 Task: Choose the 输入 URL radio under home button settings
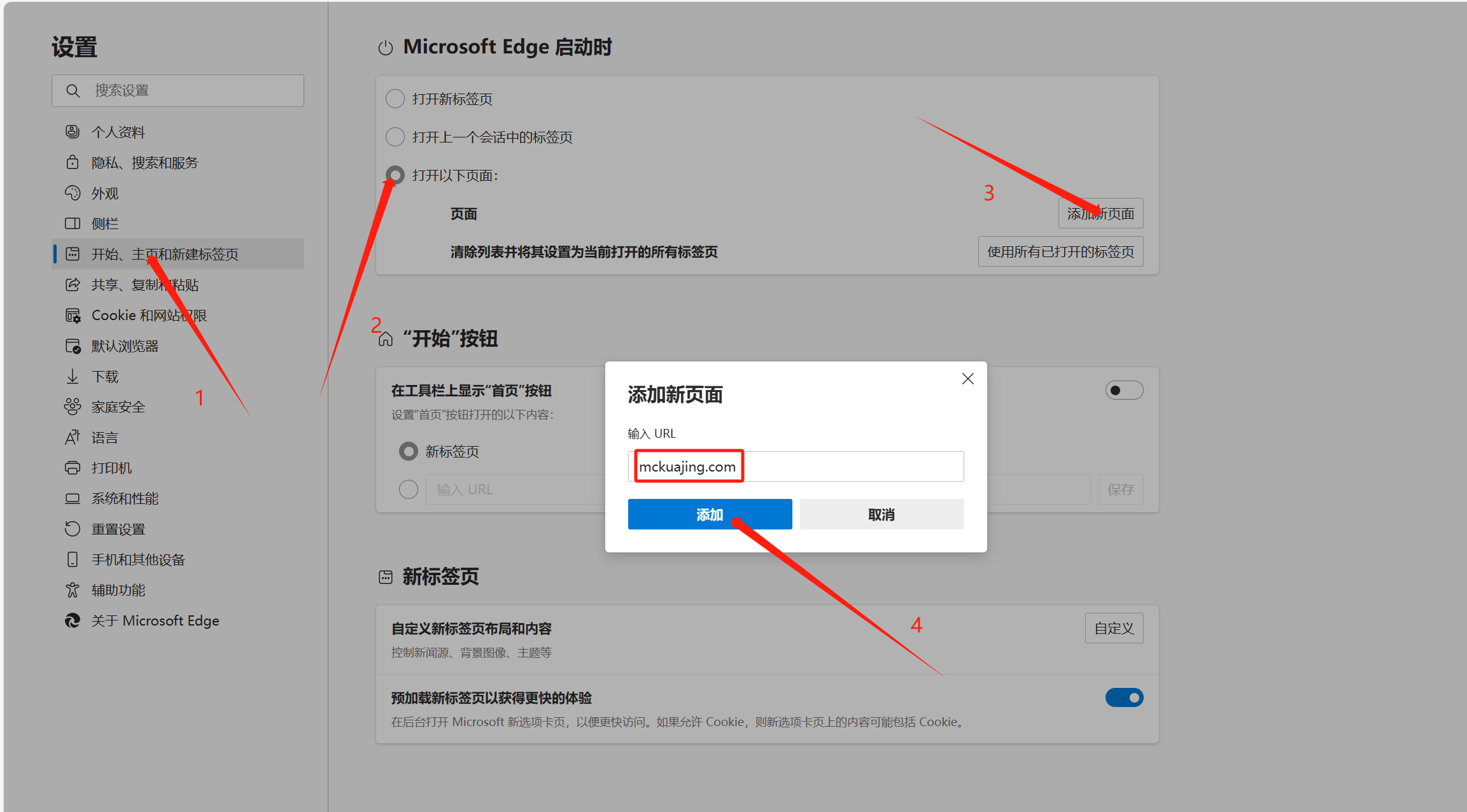click(409, 489)
